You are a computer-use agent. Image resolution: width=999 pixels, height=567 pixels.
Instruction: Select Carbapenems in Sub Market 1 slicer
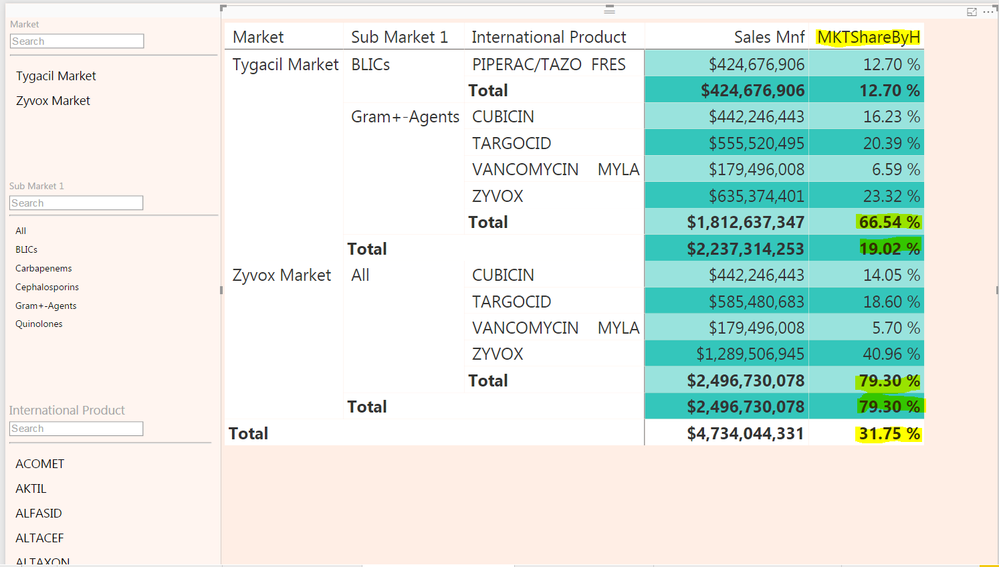(43, 268)
